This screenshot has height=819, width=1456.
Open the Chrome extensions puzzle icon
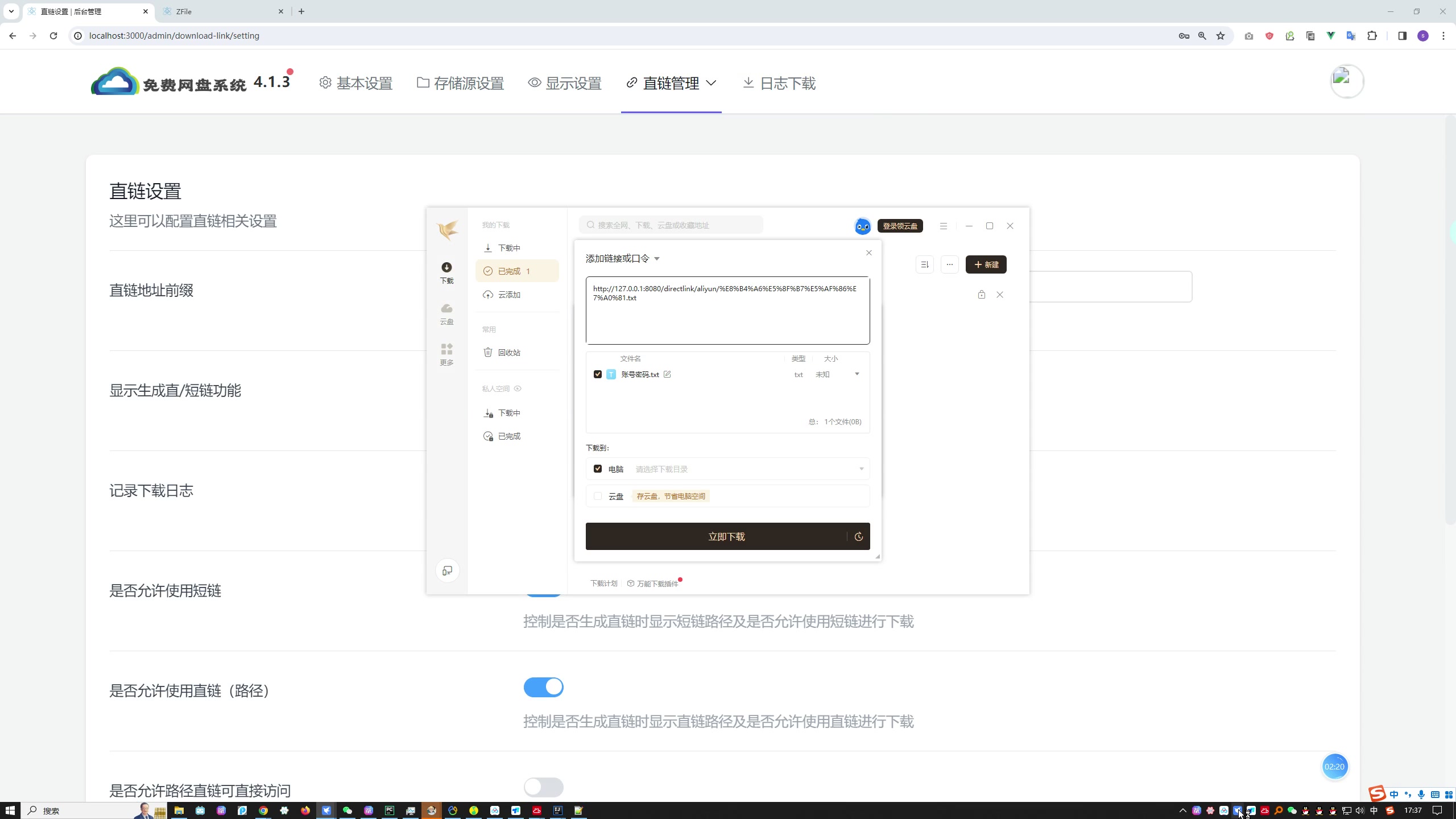point(1372,36)
